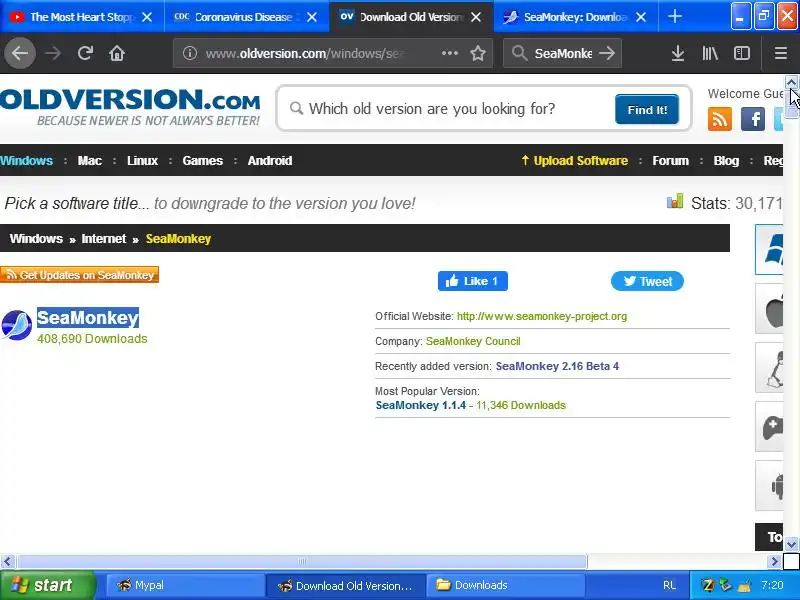Open SeaMonkey 1.1.4 version link
The width and height of the screenshot is (800, 600).
tap(421, 405)
